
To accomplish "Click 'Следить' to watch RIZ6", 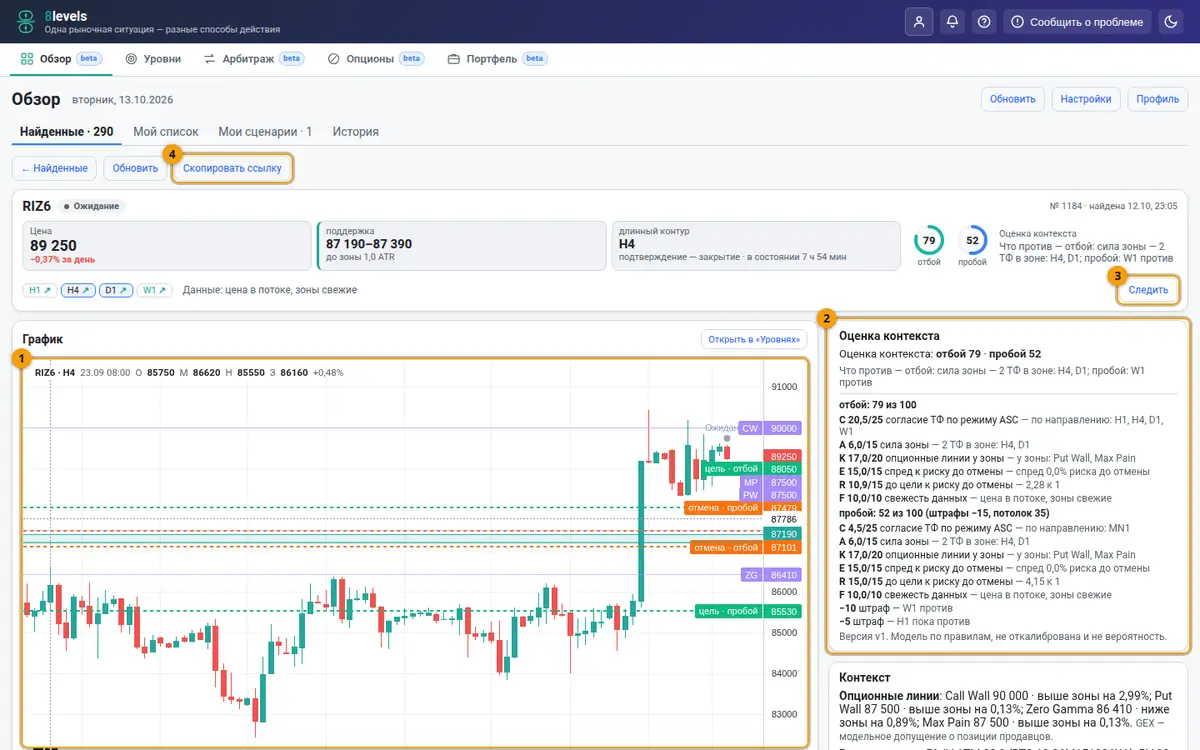I will click(1148, 290).
